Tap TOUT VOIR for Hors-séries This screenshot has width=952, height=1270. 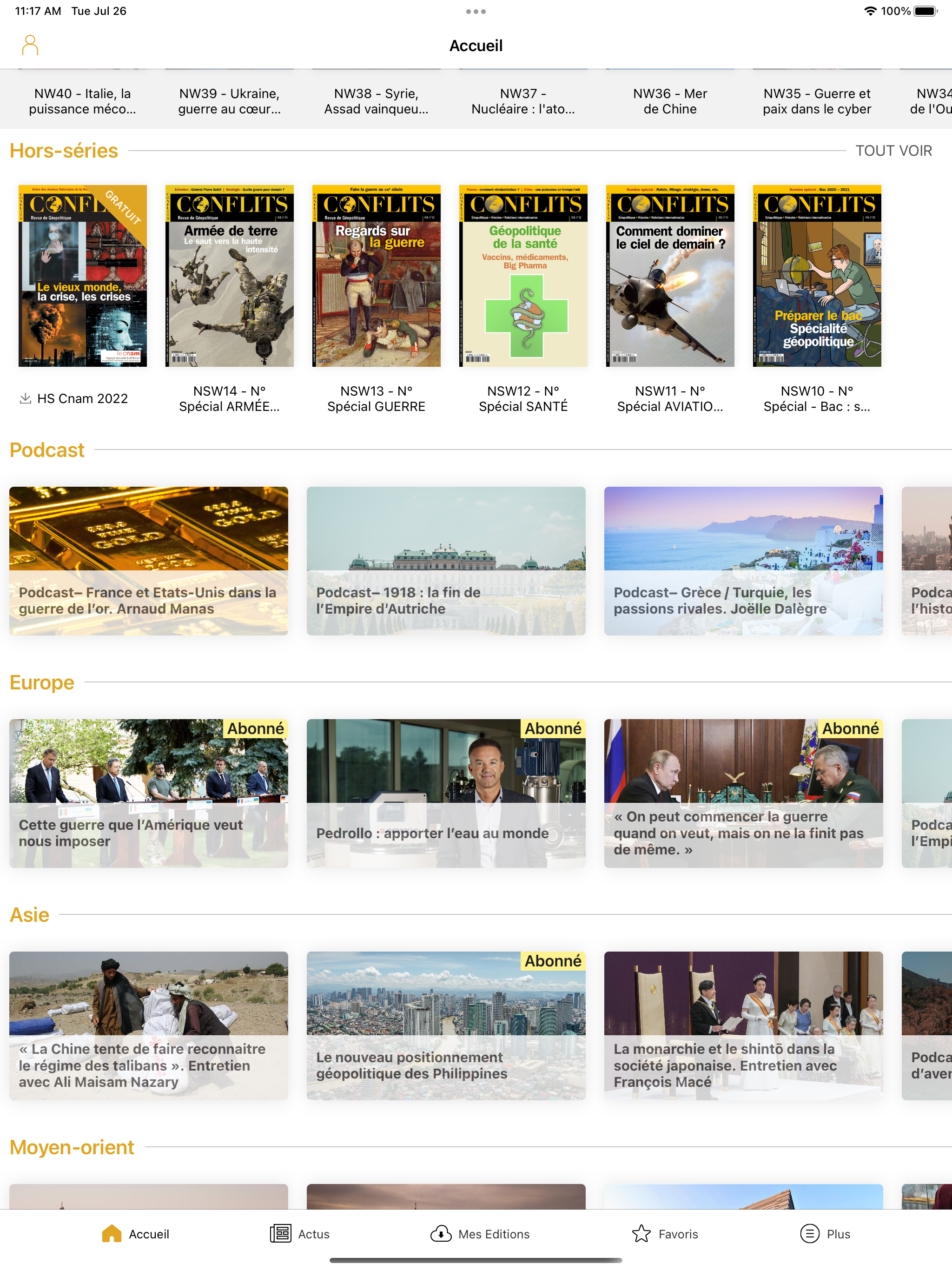pyautogui.click(x=893, y=151)
